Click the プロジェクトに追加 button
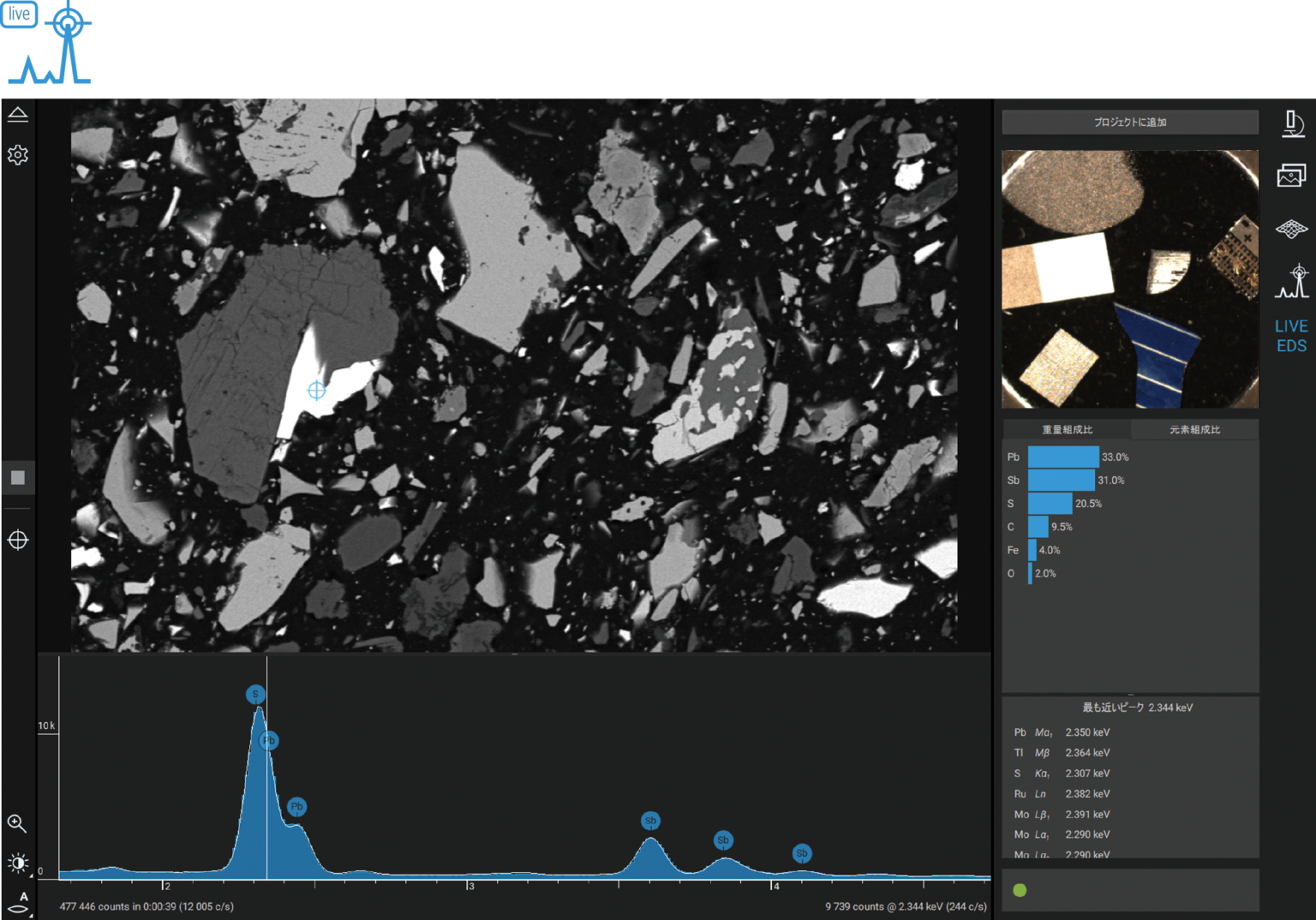The height and width of the screenshot is (920, 1316). tap(1130, 122)
